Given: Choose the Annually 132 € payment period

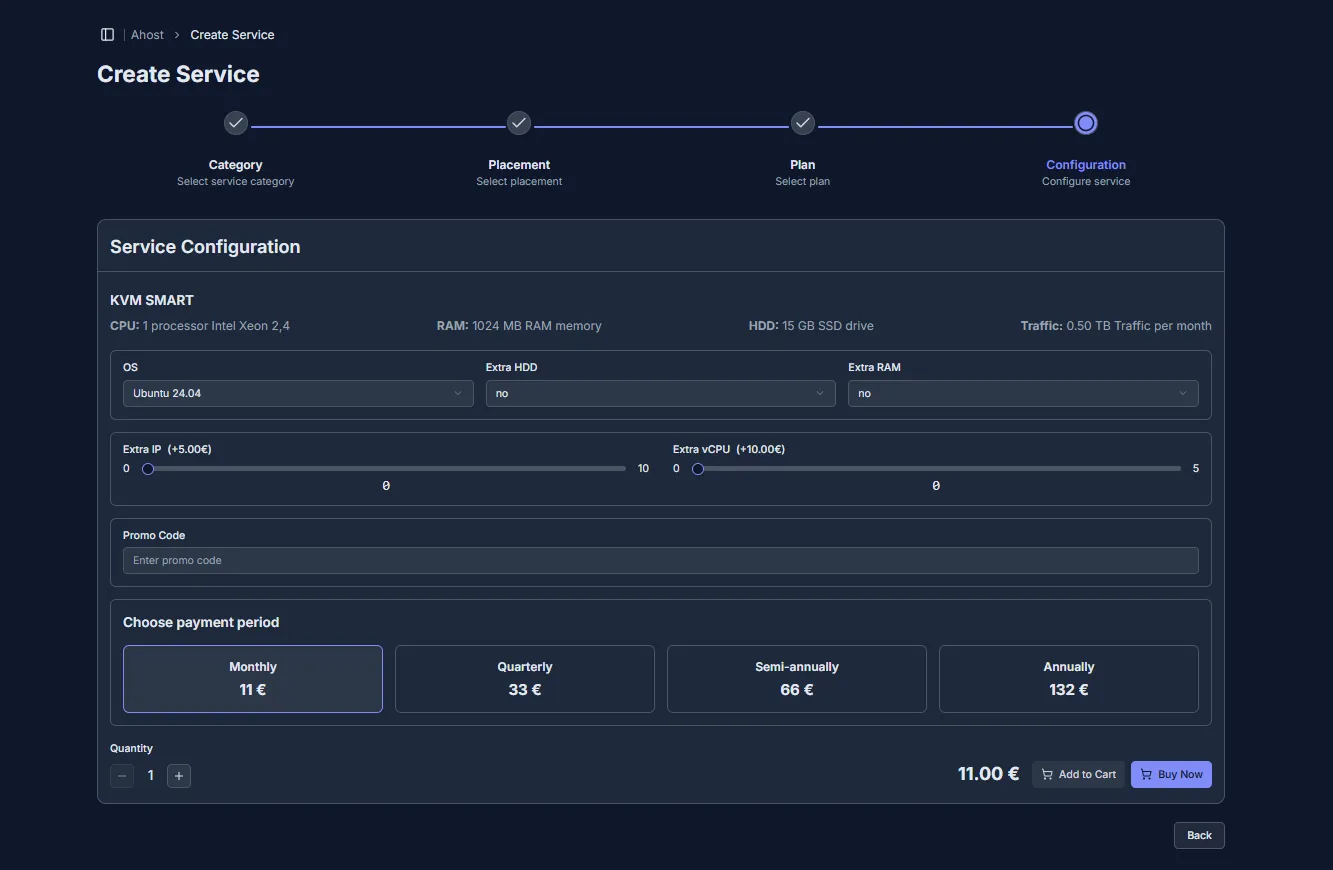Looking at the screenshot, I should [1068, 679].
